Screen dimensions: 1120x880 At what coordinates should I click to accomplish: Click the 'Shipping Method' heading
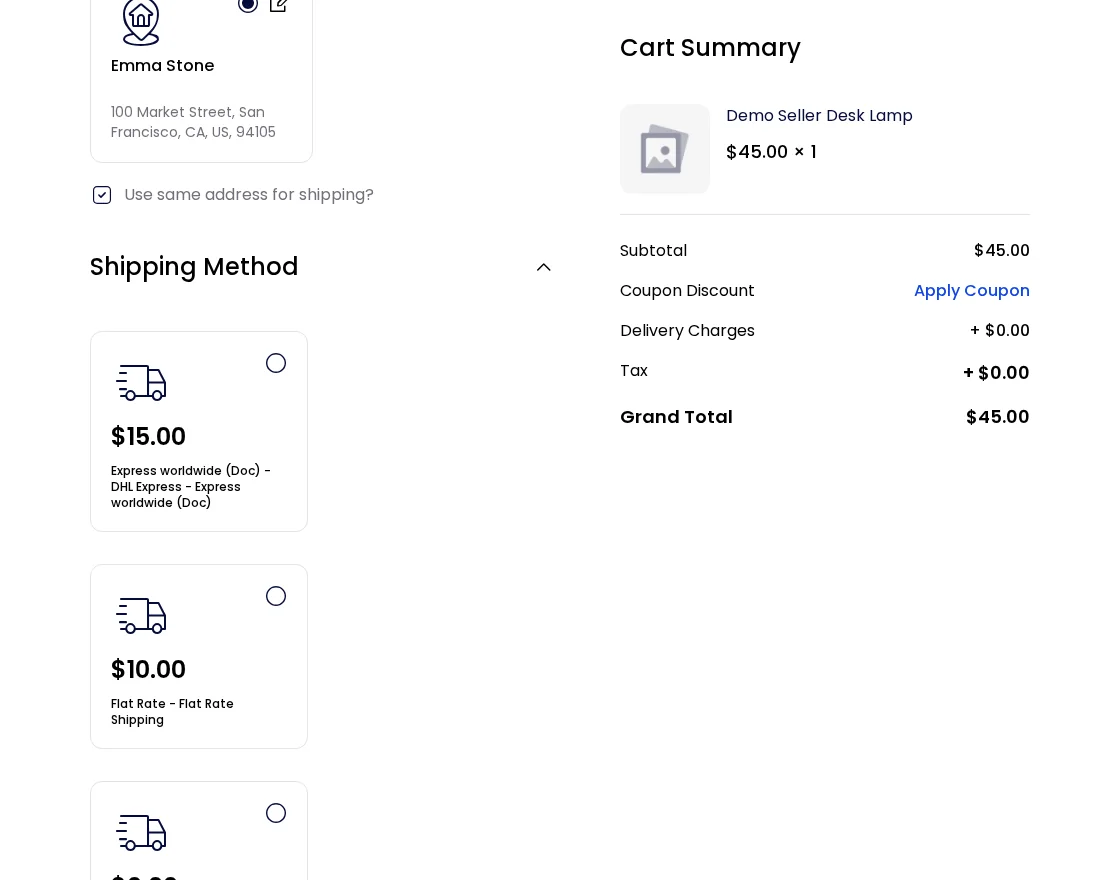pyautogui.click(x=194, y=266)
